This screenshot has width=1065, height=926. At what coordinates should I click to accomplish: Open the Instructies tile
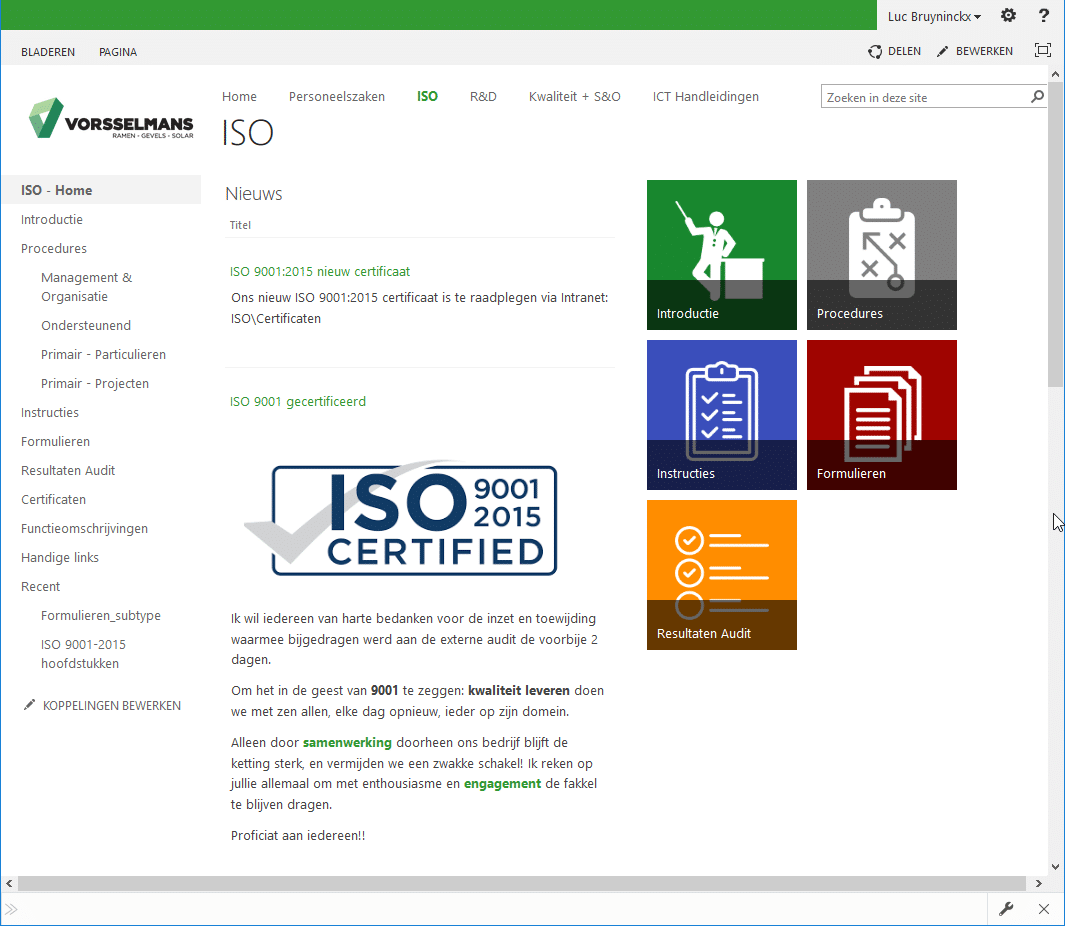[x=721, y=415]
